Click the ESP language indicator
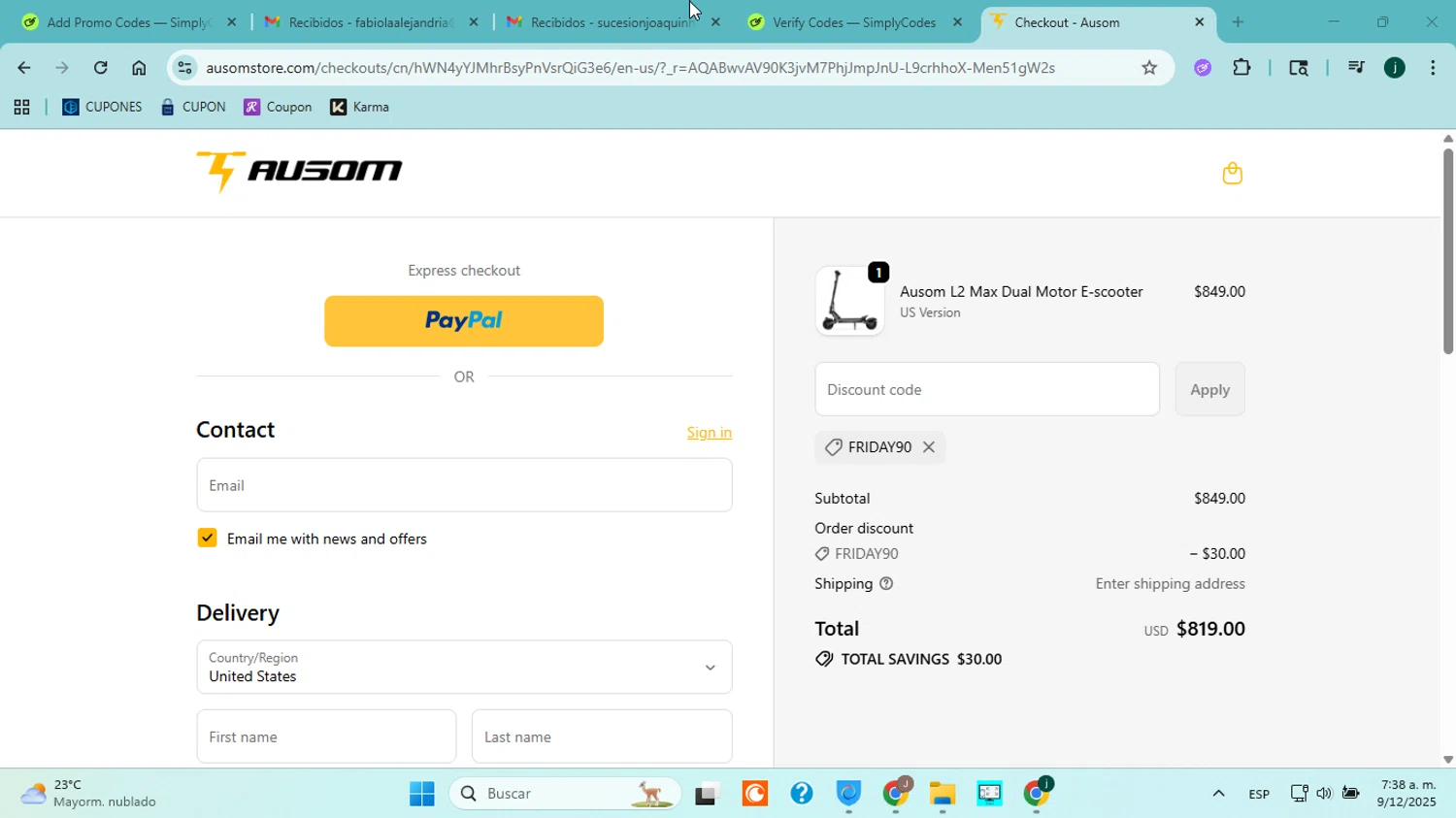1456x818 pixels. click(x=1259, y=794)
